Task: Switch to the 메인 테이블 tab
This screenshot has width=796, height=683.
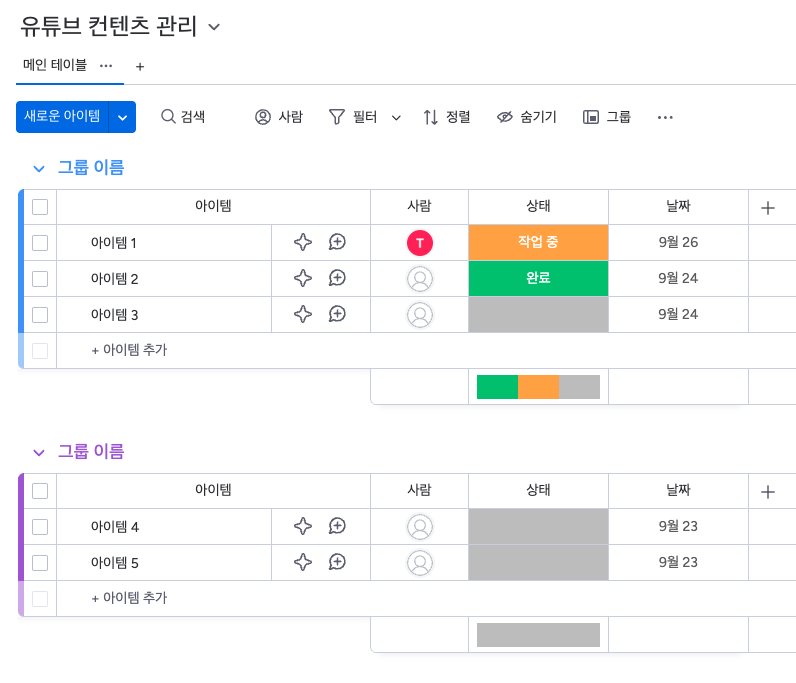Action: (x=55, y=65)
